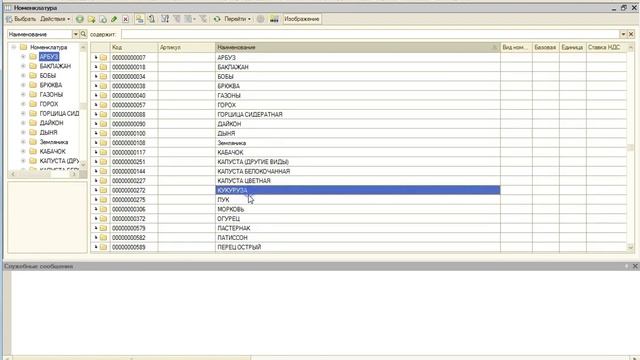Open the Перейти dropdown menu

pyautogui.click(x=238, y=19)
